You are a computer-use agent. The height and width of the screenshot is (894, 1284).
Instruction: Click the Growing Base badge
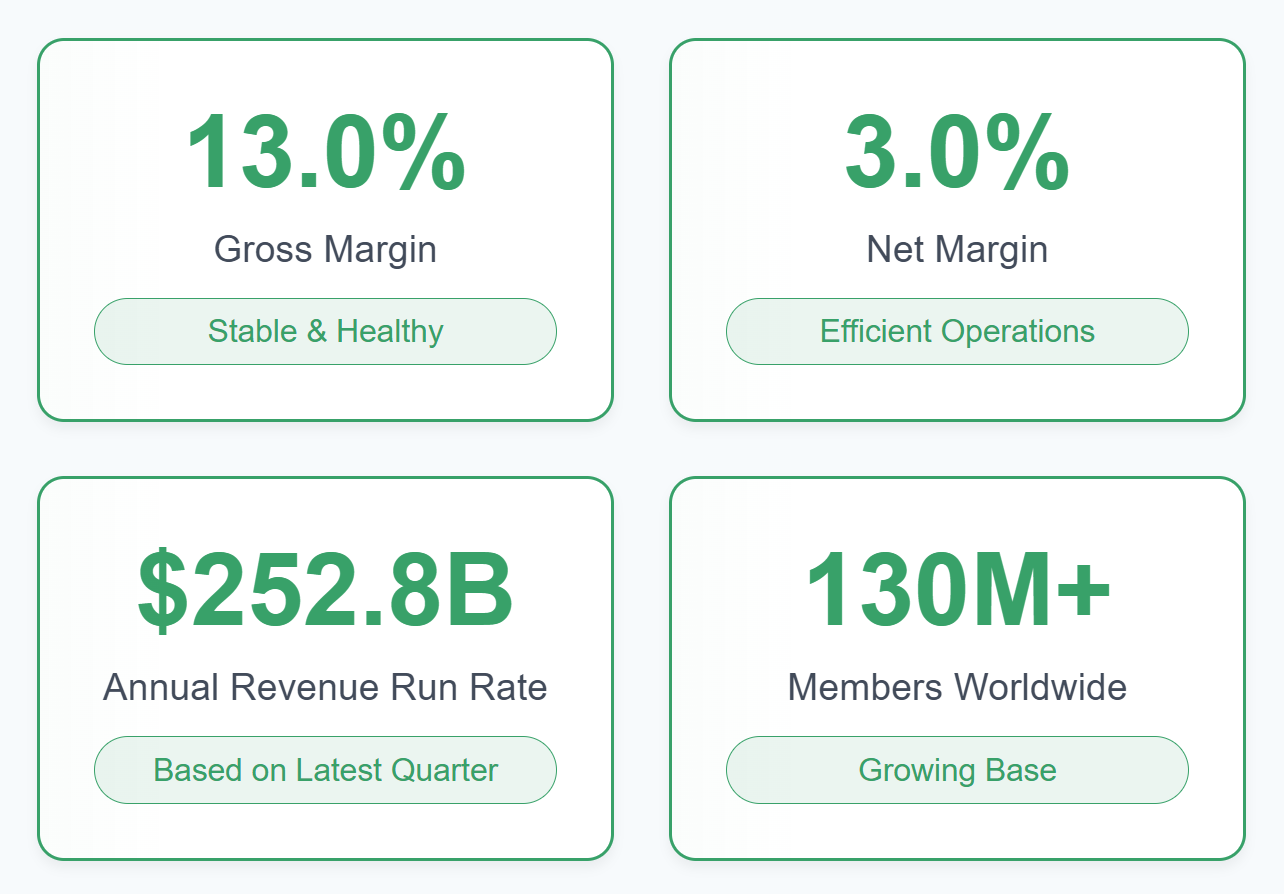click(957, 770)
